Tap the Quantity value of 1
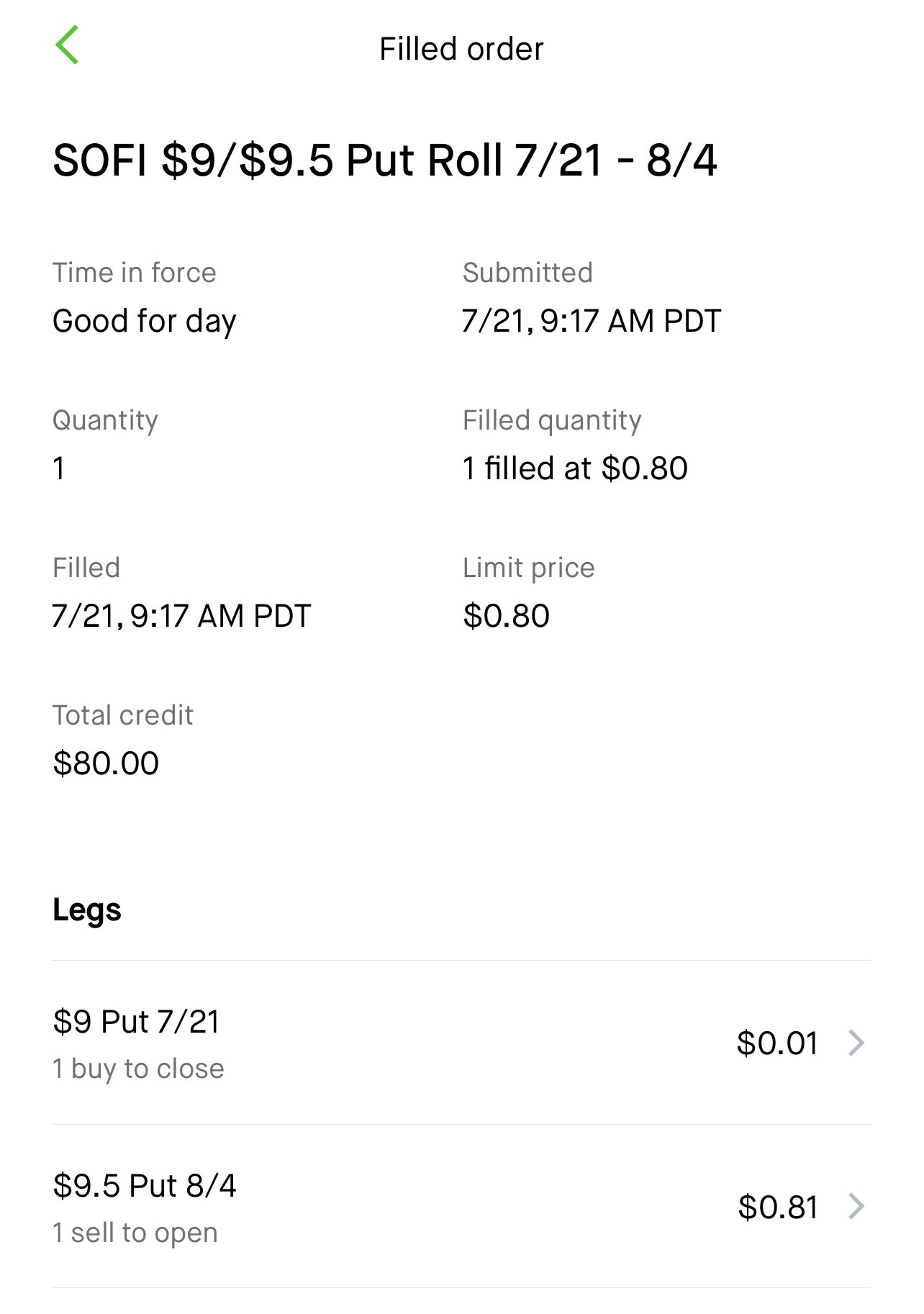This screenshot has width=924, height=1314. (59, 468)
